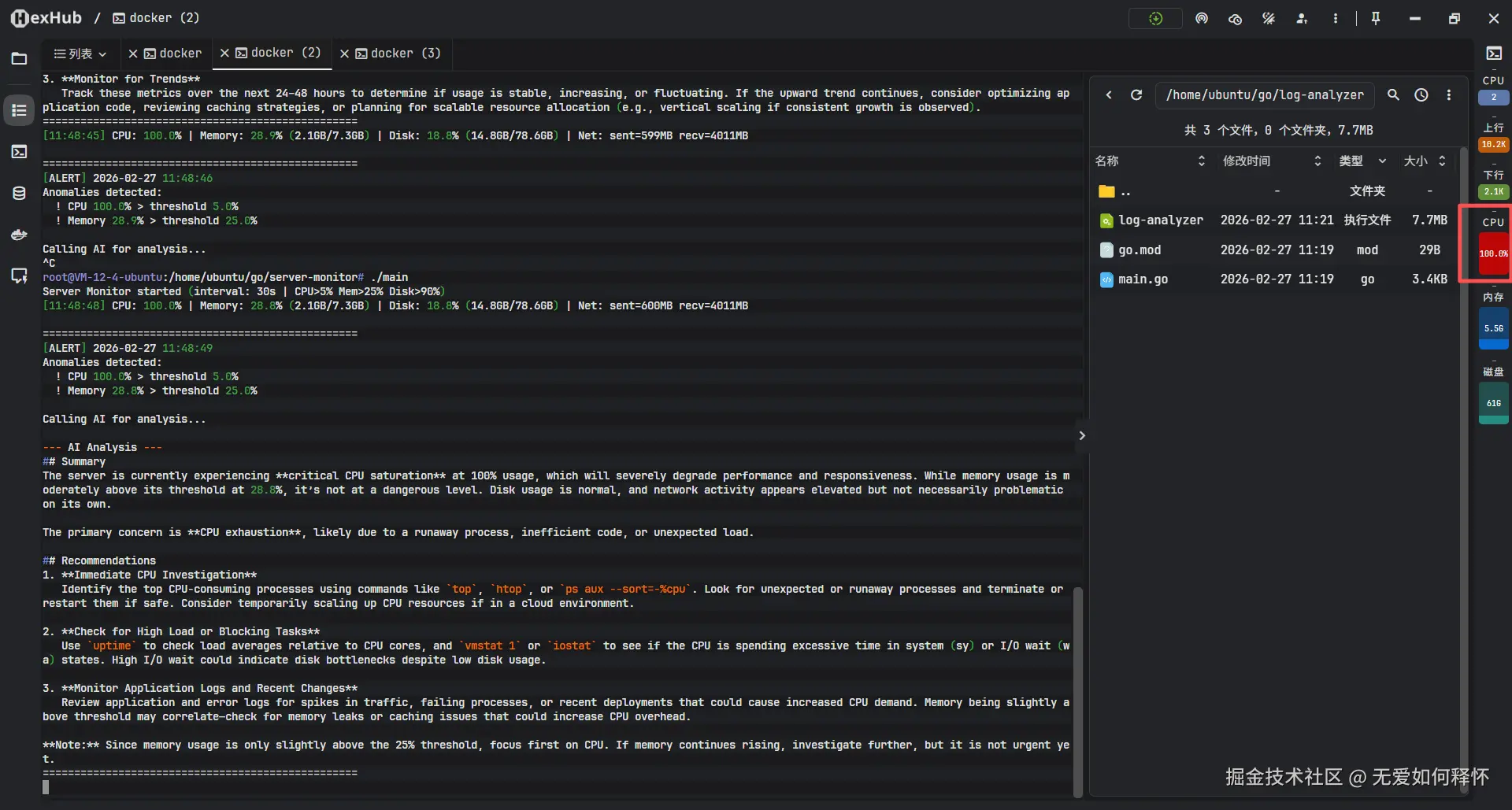
Task: Open the 列表 dropdown
Action: [x=80, y=54]
